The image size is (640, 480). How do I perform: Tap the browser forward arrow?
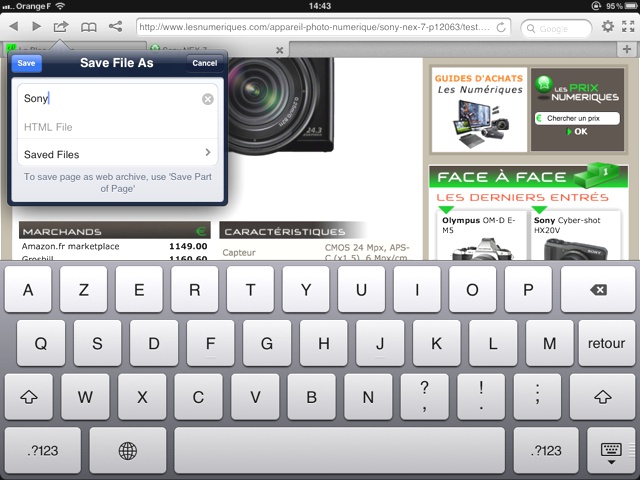tap(37, 27)
